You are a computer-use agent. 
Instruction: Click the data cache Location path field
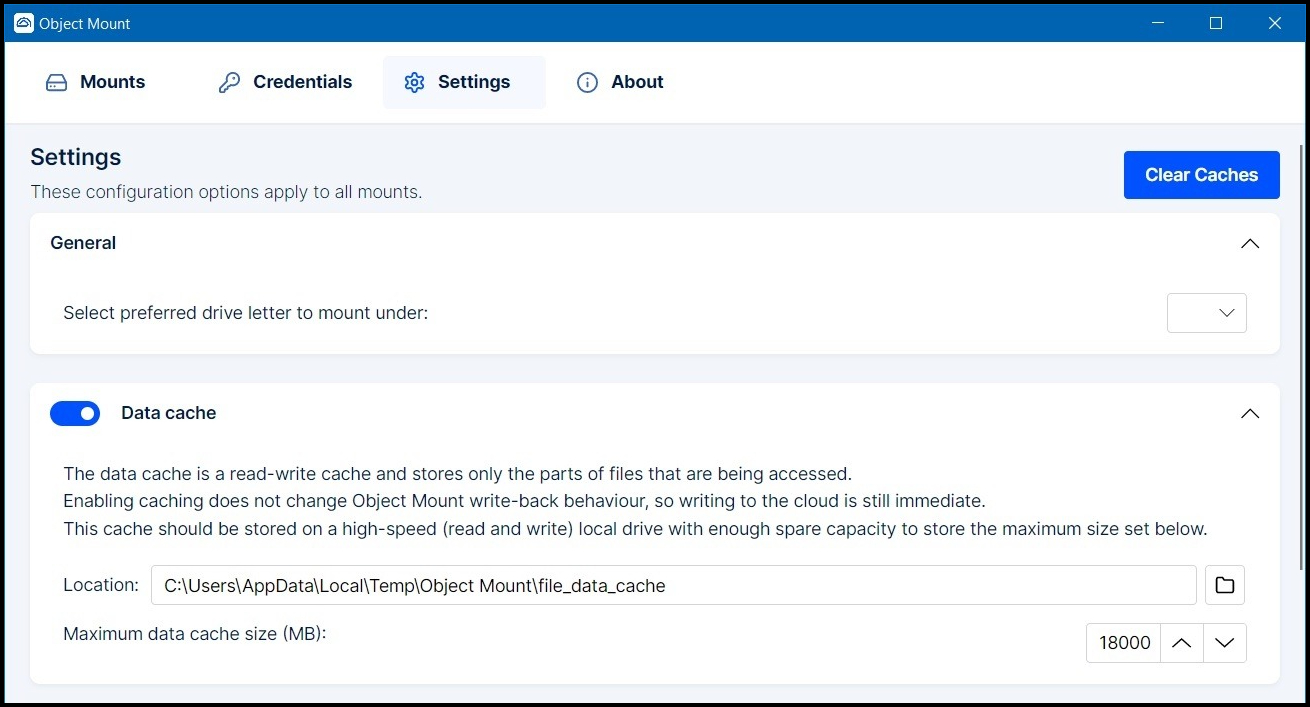point(673,585)
